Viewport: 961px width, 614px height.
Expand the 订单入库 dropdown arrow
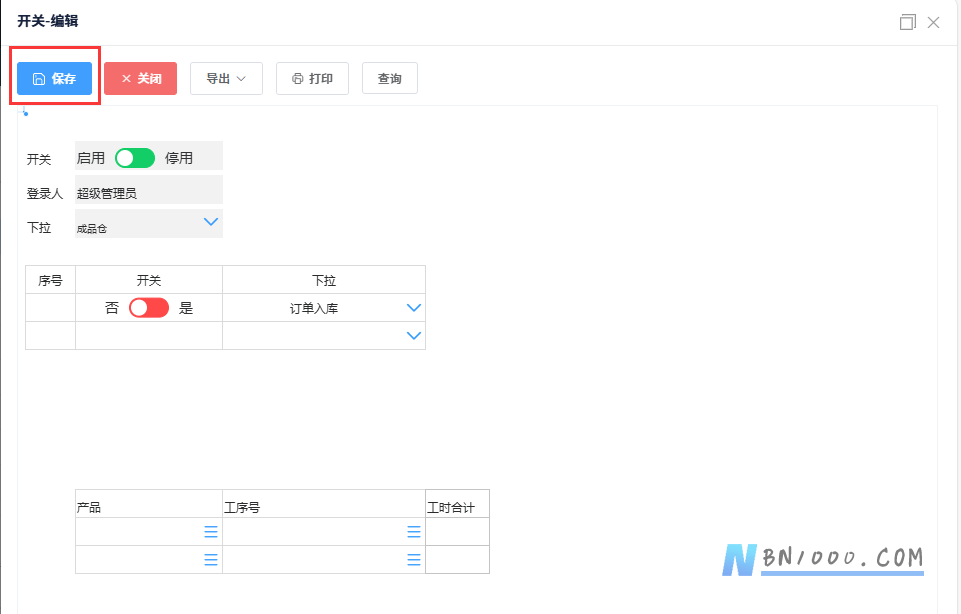[x=414, y=308]
